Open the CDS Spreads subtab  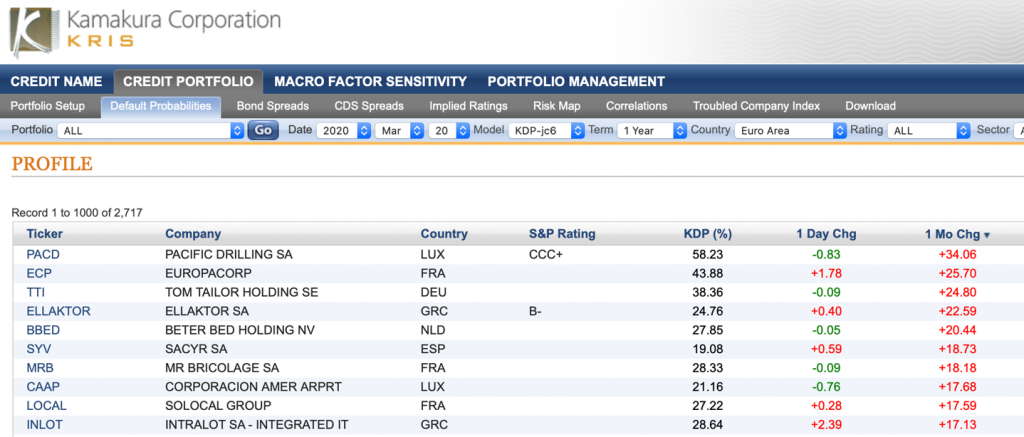(369, 106)
